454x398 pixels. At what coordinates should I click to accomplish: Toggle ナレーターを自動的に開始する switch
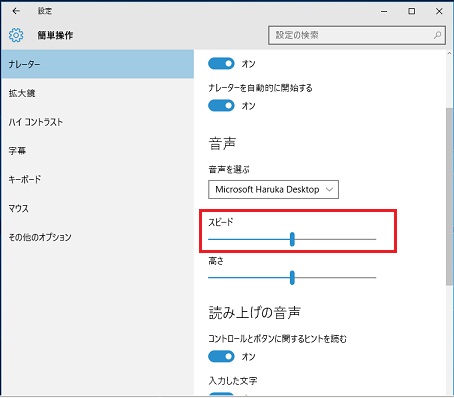(x=221, y=106)
